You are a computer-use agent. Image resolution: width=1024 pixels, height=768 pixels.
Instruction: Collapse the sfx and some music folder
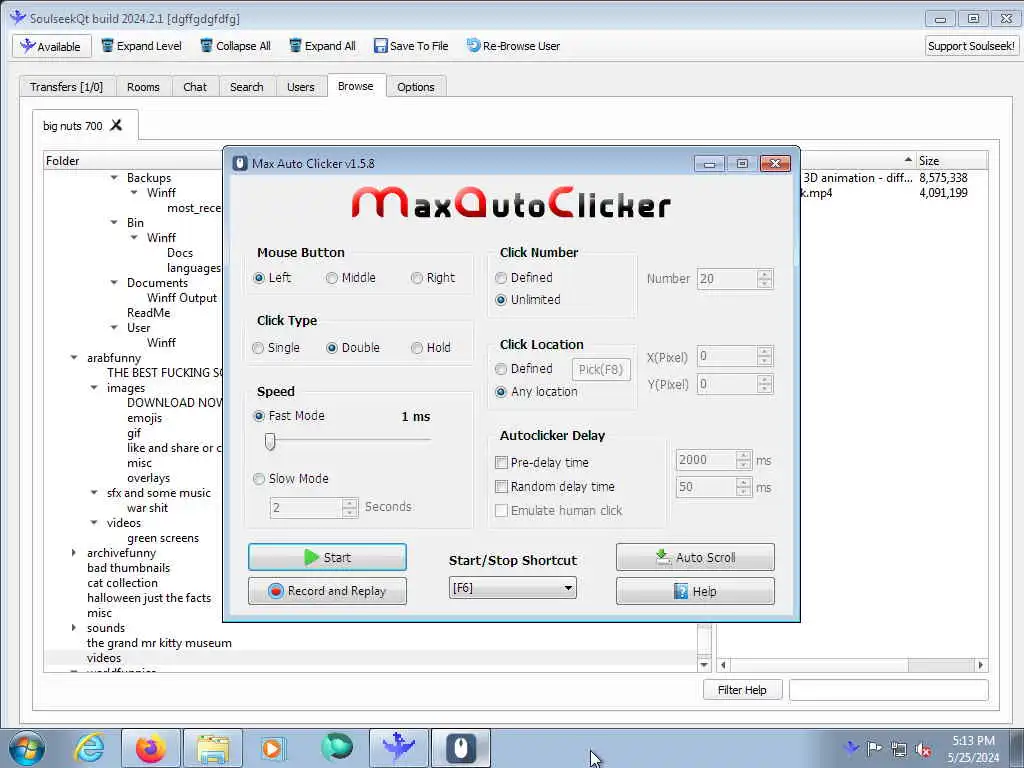[94, 493]
